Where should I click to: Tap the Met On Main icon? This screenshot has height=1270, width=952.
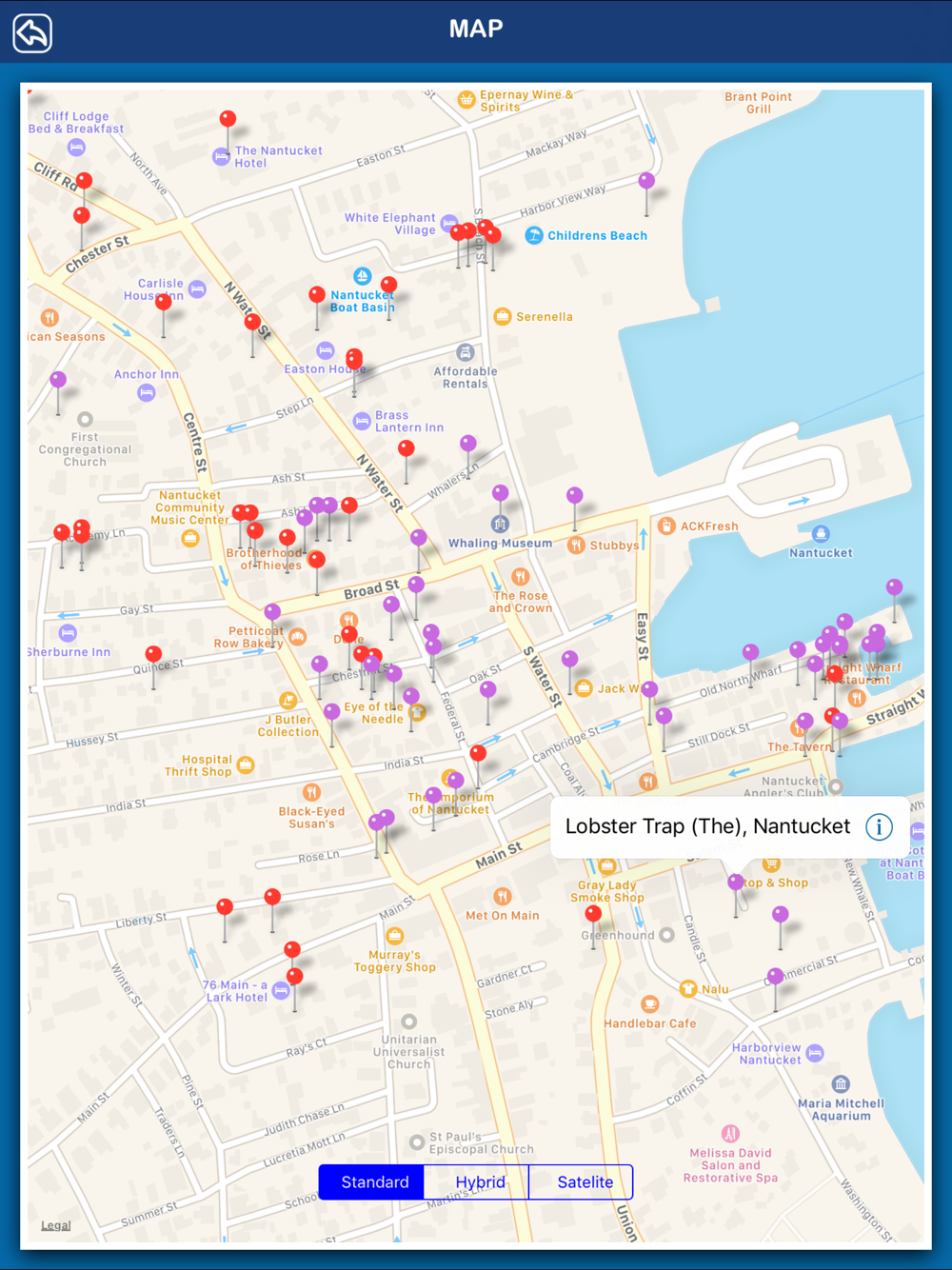click(x=503, y=896)
